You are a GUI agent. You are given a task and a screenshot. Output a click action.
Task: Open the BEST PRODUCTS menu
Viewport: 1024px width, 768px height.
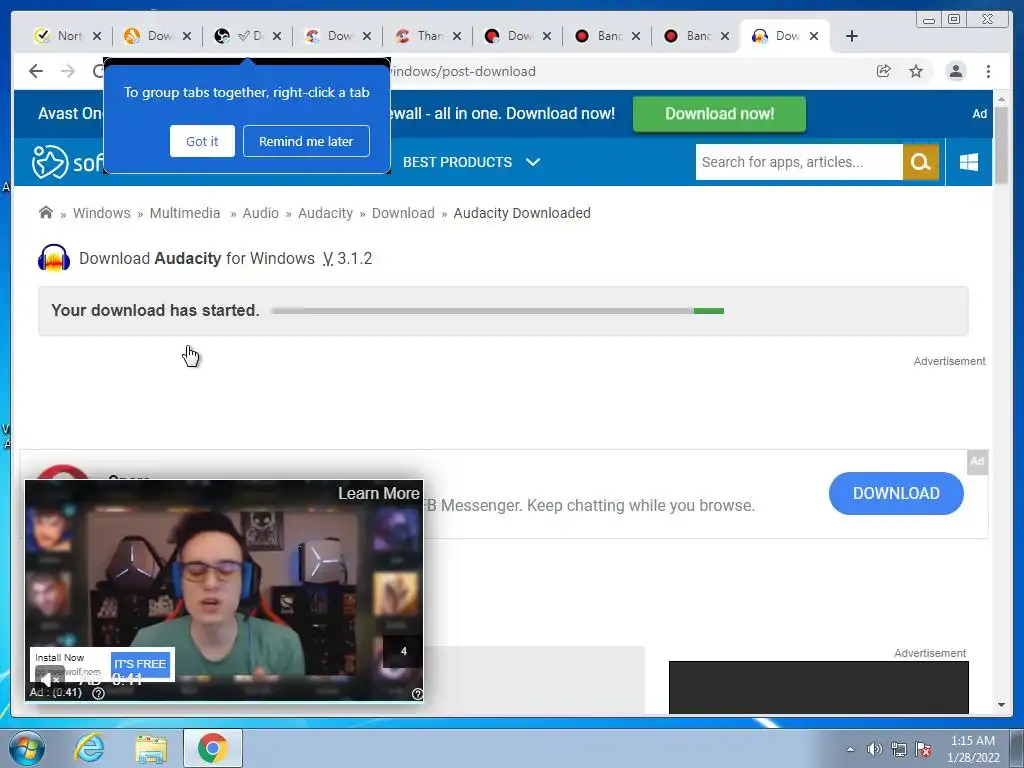pos(457,162)
